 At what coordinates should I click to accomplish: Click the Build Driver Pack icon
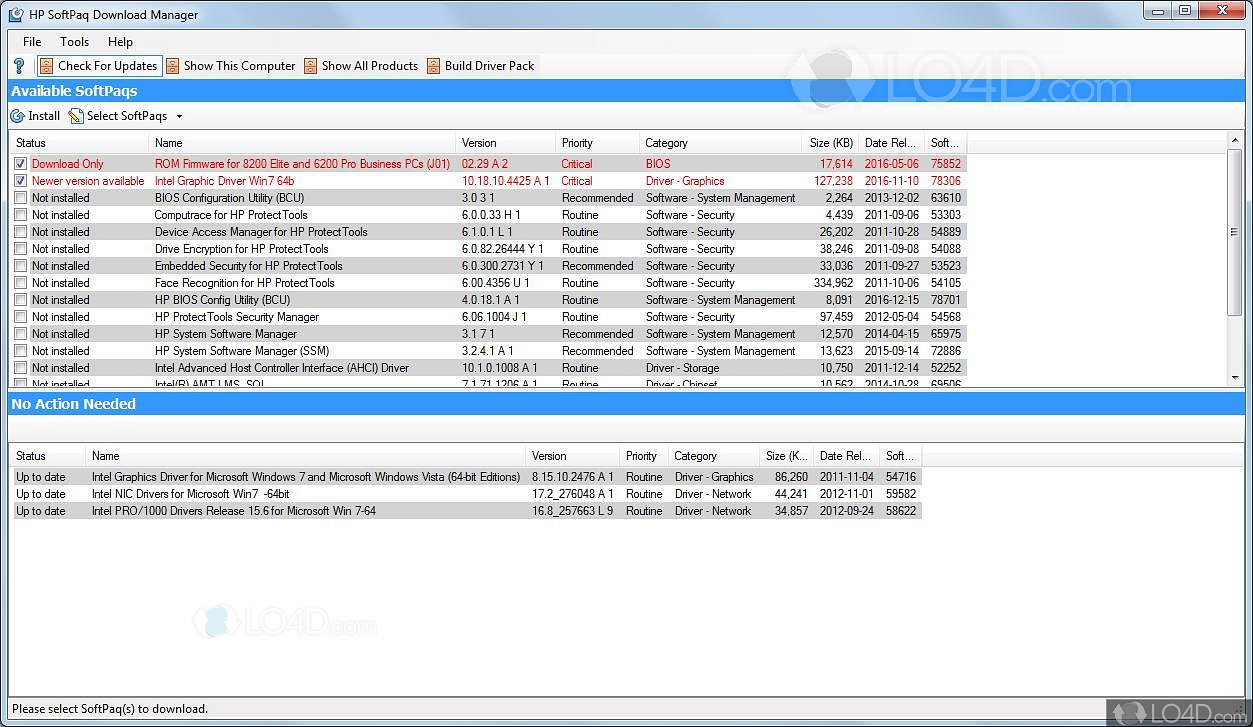click(x=434, y=66)
